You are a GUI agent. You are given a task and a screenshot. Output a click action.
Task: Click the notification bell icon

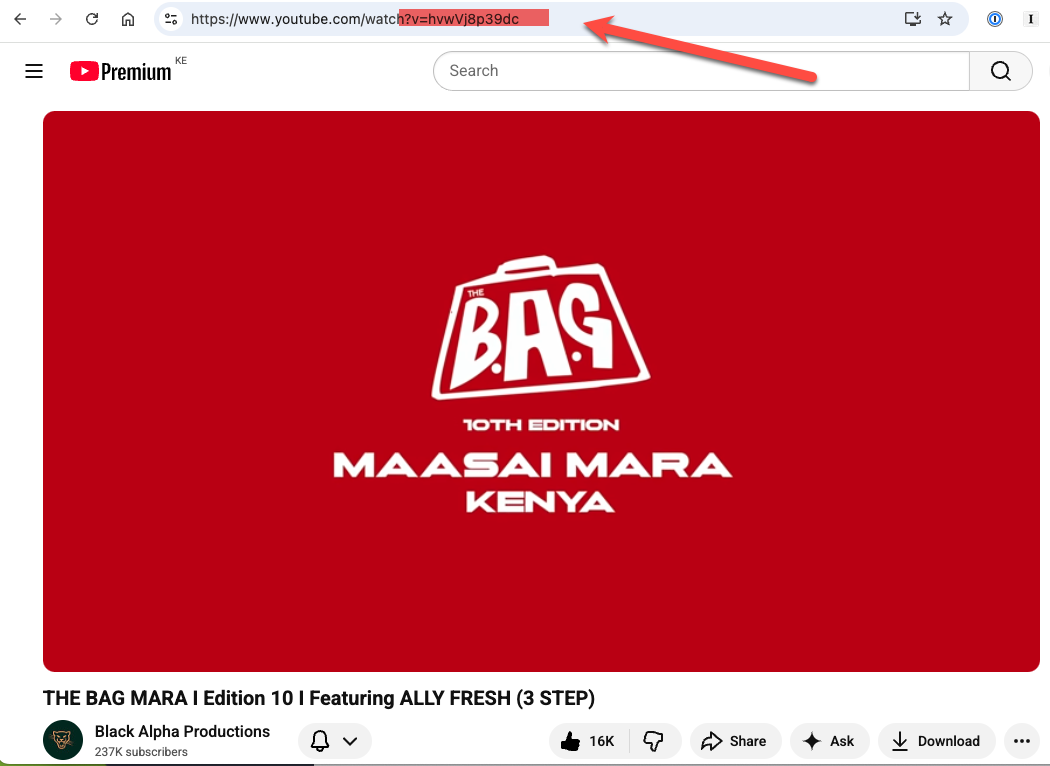click(x=318, y=740)
